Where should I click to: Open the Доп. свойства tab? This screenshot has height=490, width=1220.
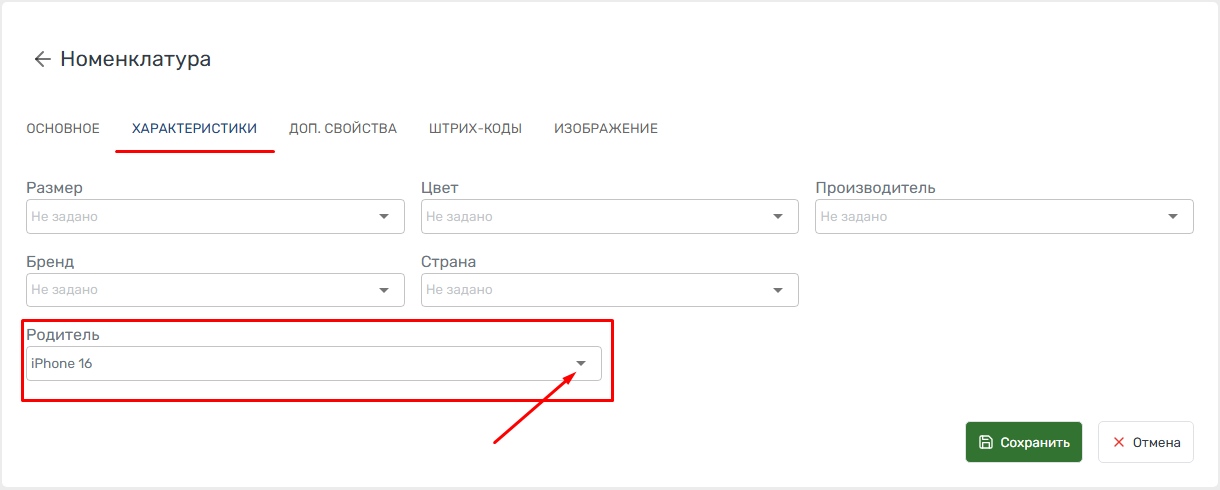[343, 129]
